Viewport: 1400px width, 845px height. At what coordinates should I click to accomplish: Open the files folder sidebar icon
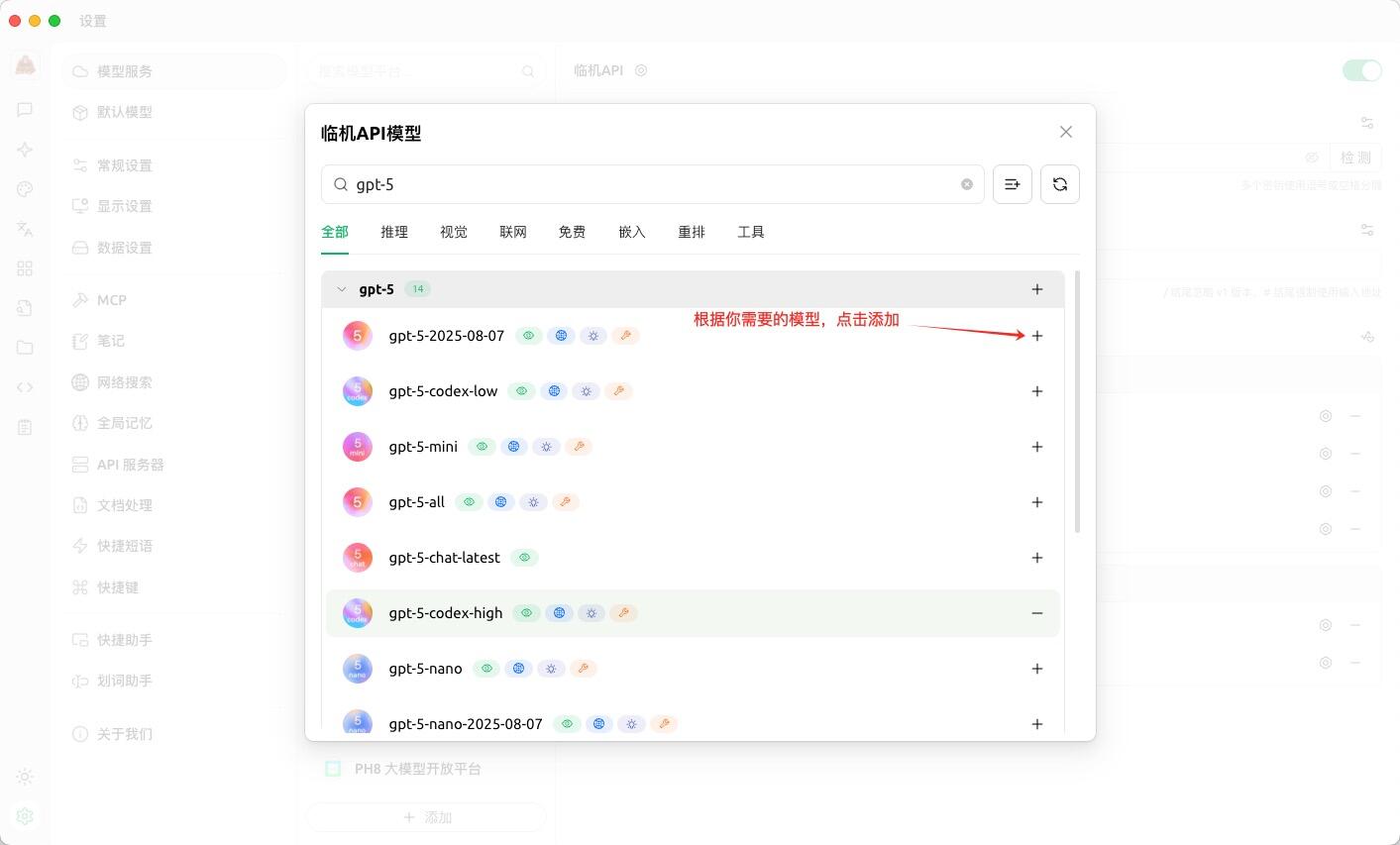pyautogui.click(x=25, y=348)
